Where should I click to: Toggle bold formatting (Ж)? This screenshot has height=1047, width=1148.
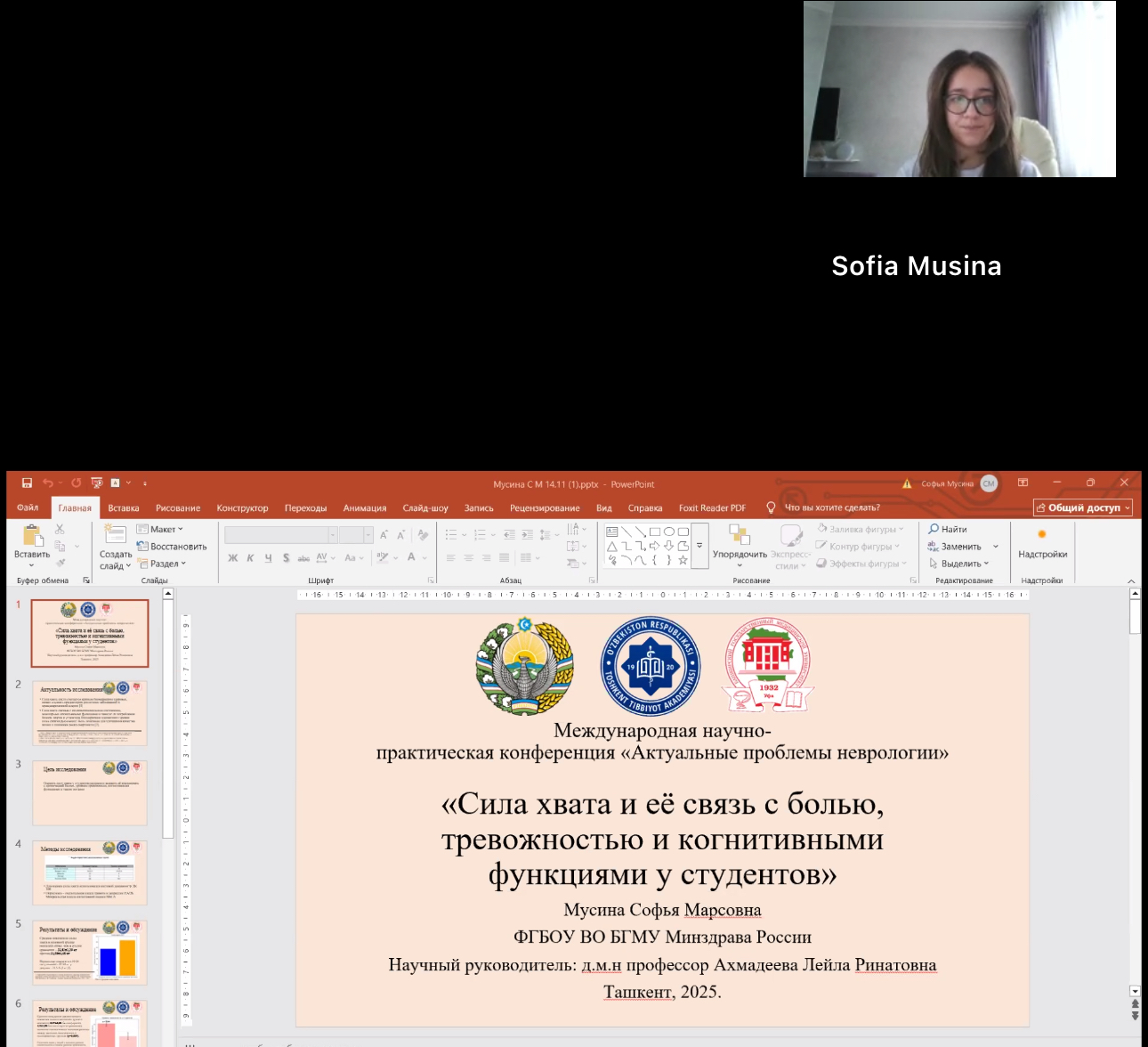click(x=233, y=558)
